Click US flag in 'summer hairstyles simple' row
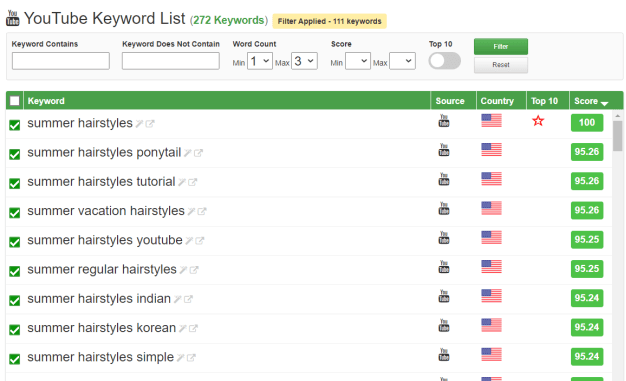Viewport: 626px width, 381px height. (491, 354)
